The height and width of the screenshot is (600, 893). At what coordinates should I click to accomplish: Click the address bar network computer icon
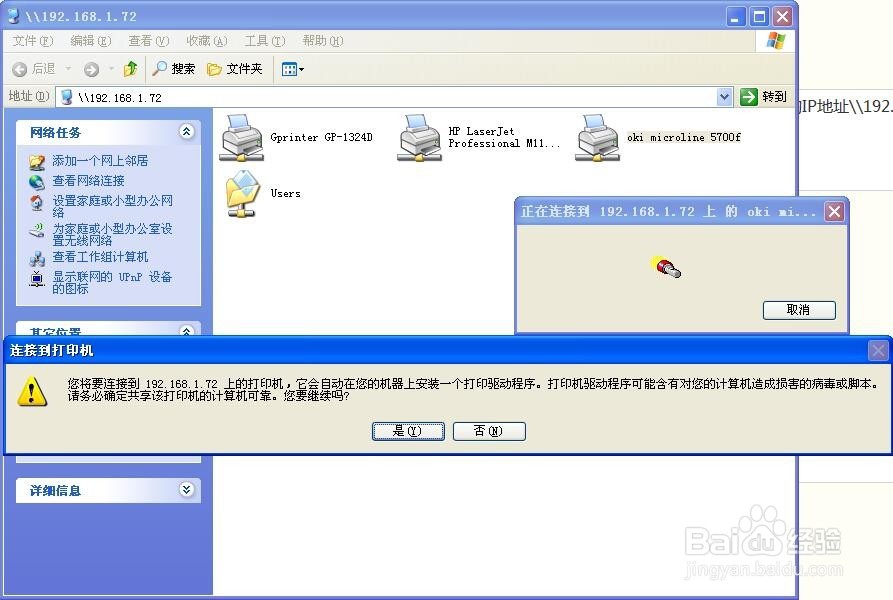coord(67,97)
